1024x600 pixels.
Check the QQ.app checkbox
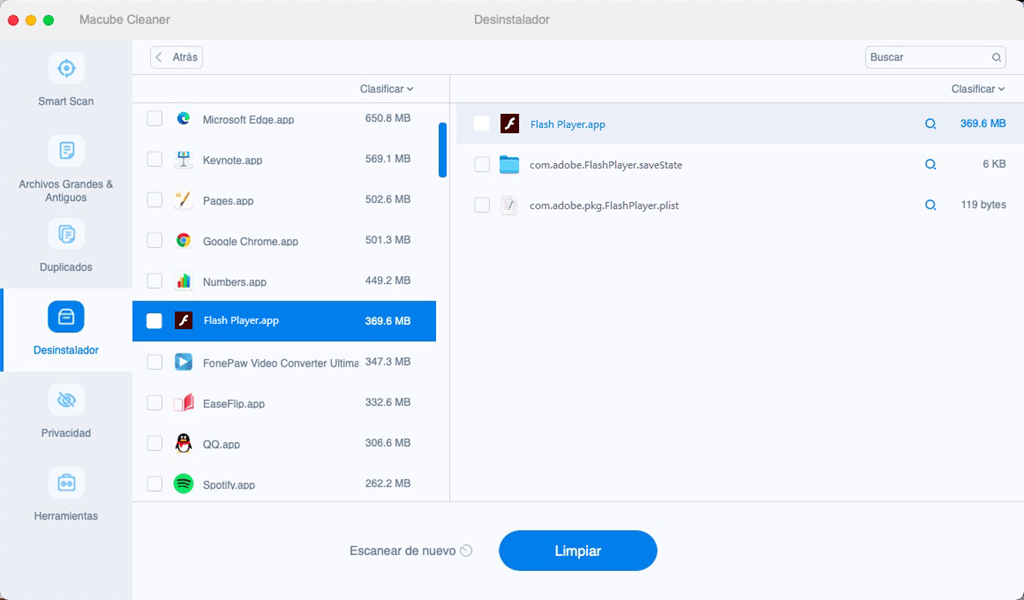tap(155, 443)
